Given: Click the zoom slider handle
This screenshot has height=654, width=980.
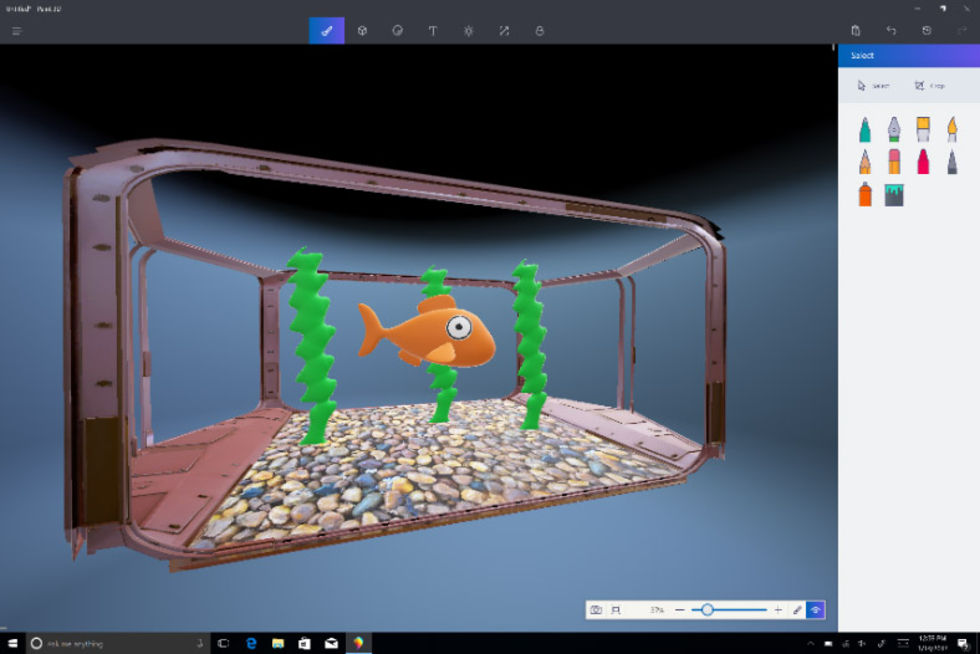Looking at the screenshot, I should [x=707, y=610].
